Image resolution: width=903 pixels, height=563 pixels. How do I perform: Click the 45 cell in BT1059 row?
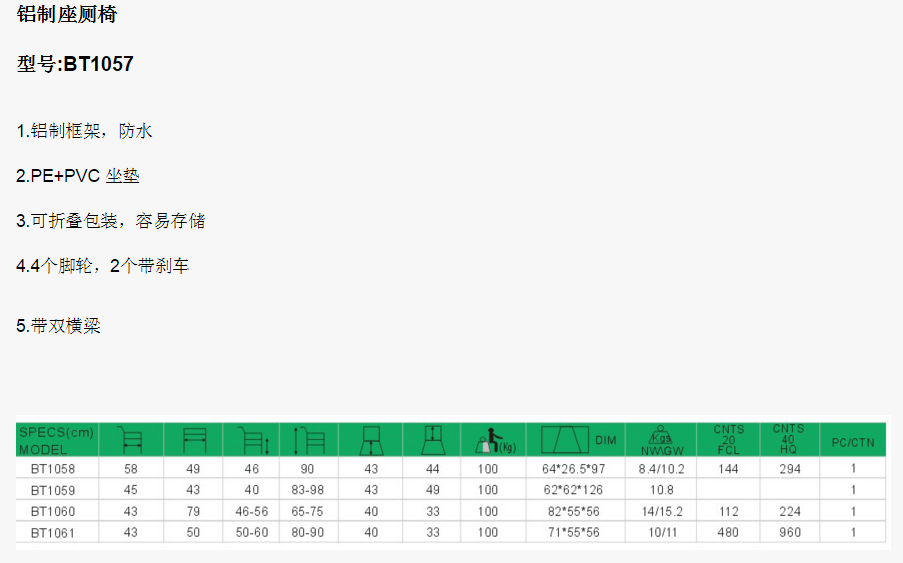pos(131,490)
